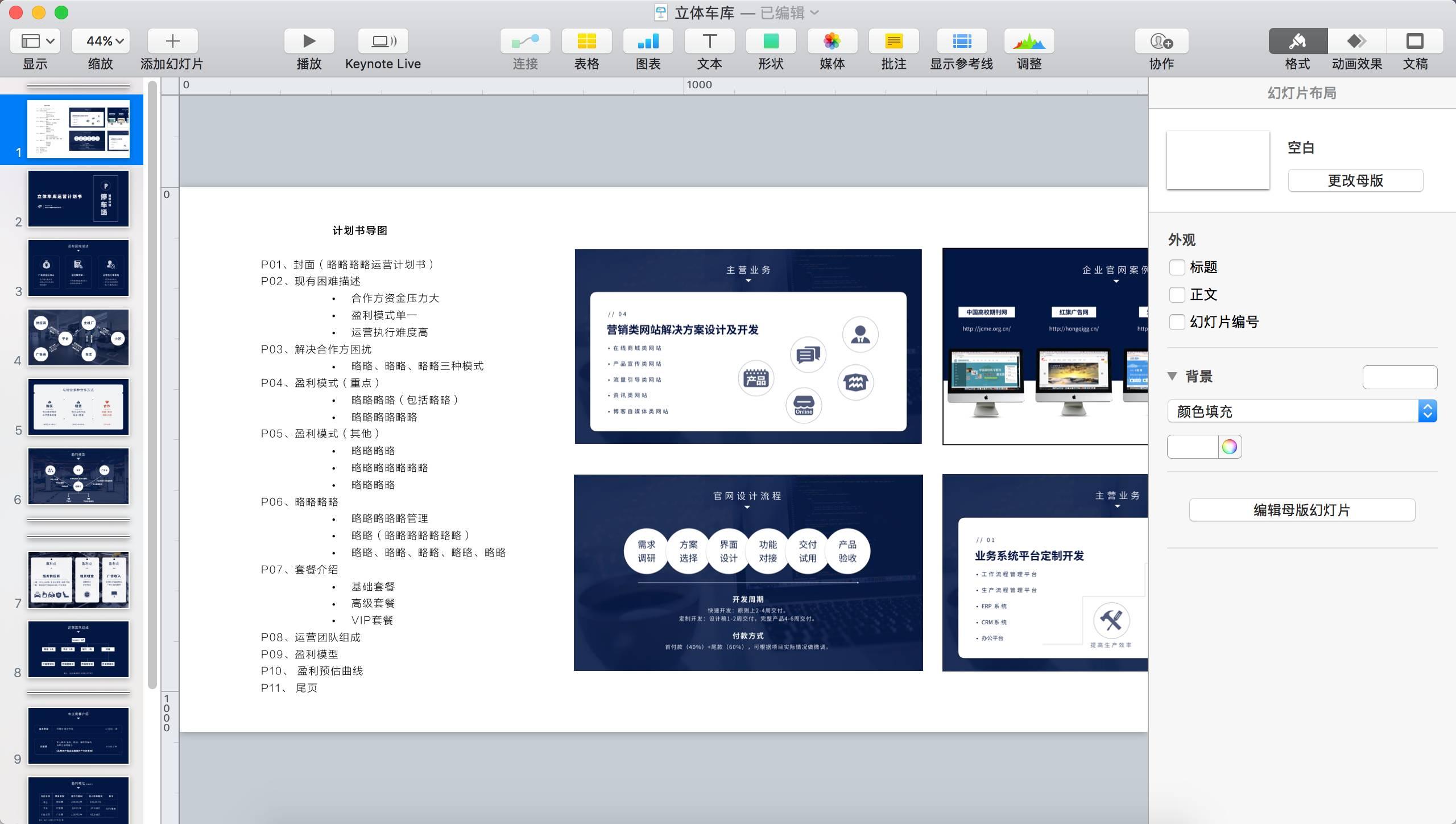
Task: Click the P08、运营团队组成 text line
Action: click(311, 637)
